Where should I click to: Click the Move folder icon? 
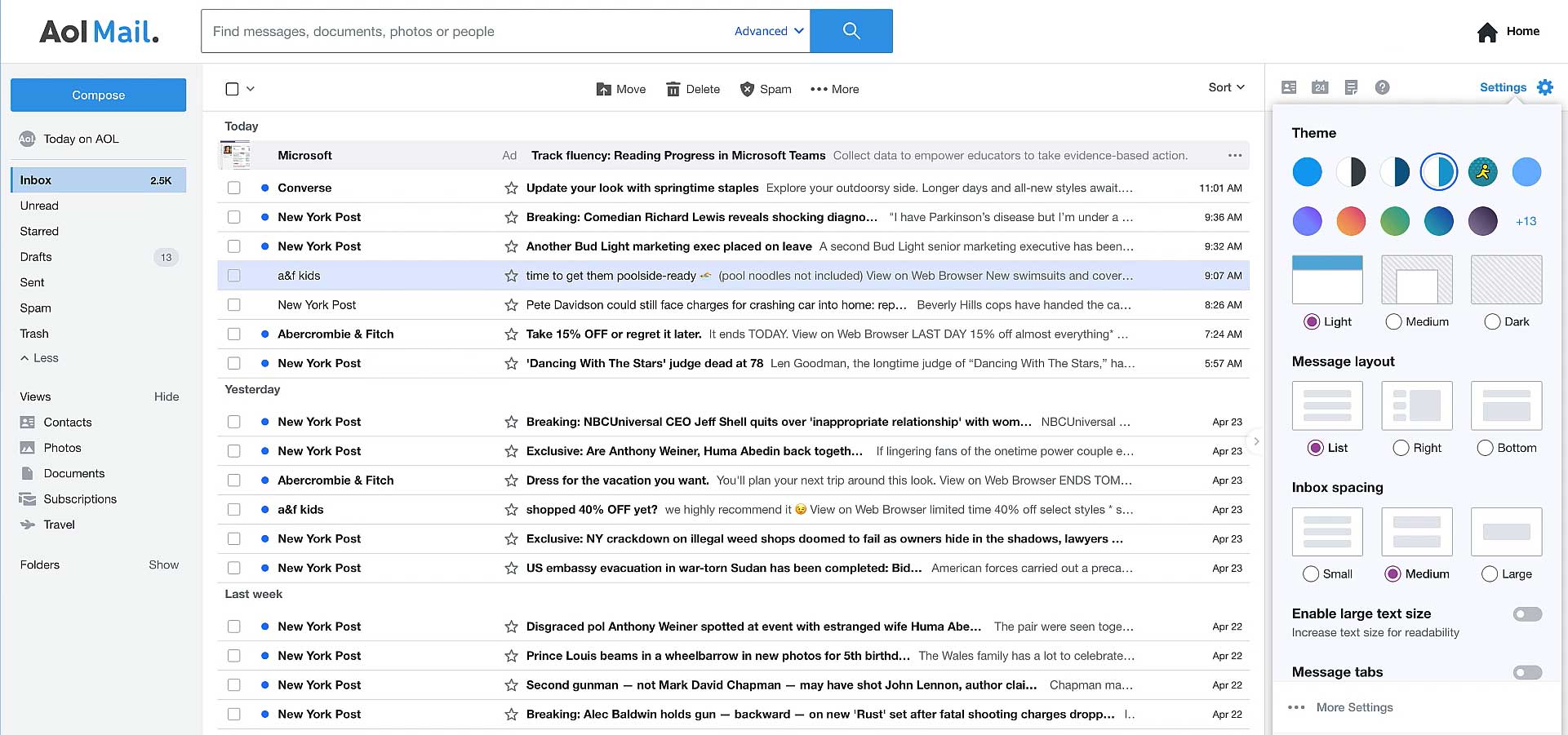click(x=603, y=89)
